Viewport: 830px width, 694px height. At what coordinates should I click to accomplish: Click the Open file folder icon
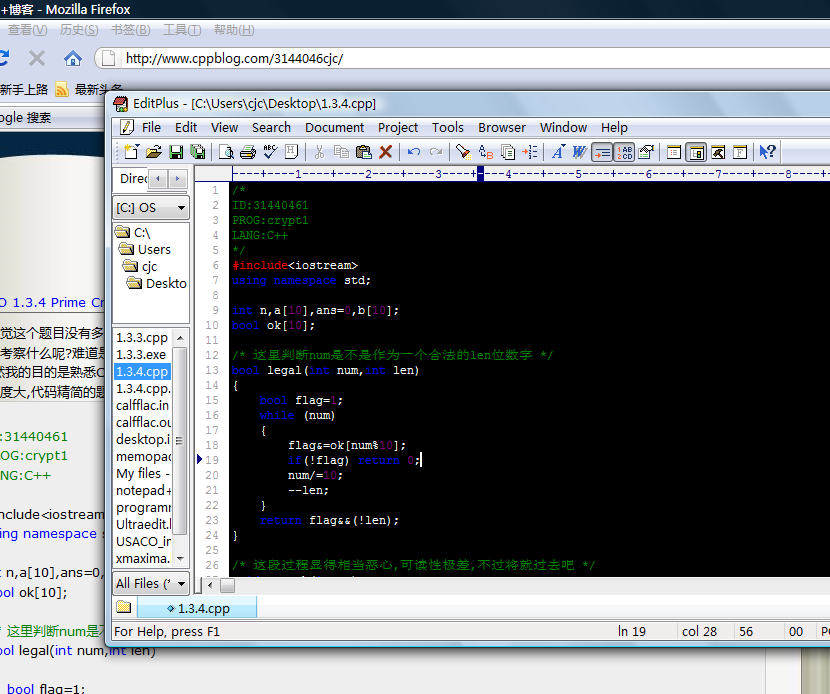click(x=153, y=152)
